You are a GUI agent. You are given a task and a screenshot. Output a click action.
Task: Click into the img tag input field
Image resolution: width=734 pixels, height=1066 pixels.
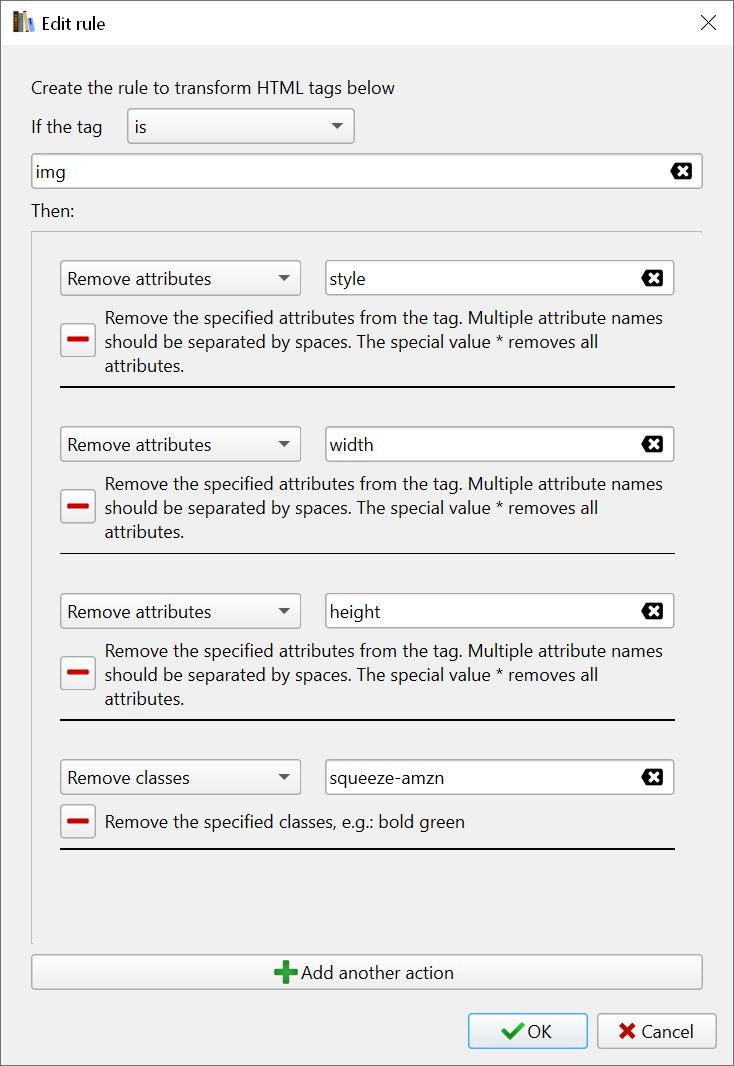point(340,171)
